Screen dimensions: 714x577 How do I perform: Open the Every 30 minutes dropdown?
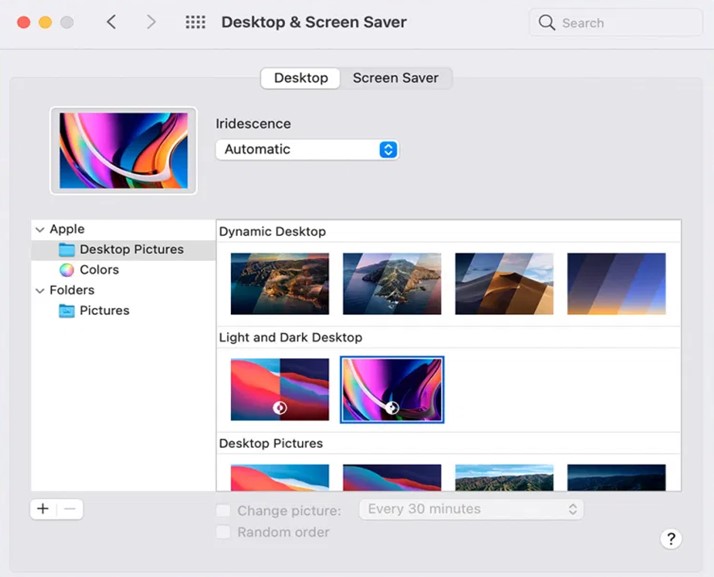point(471,509)
